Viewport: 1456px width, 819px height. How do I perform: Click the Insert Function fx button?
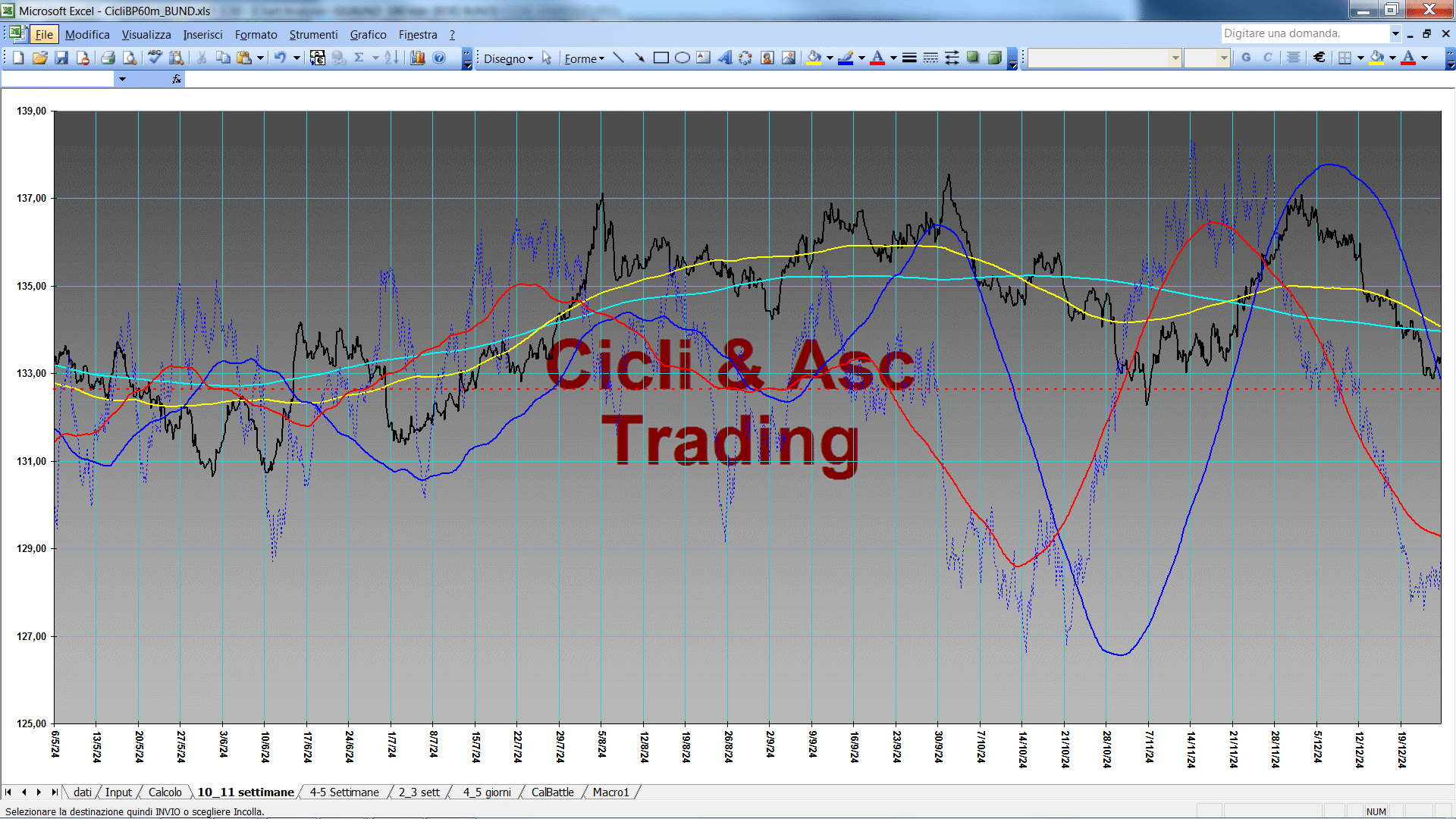[x=176, y=79]
